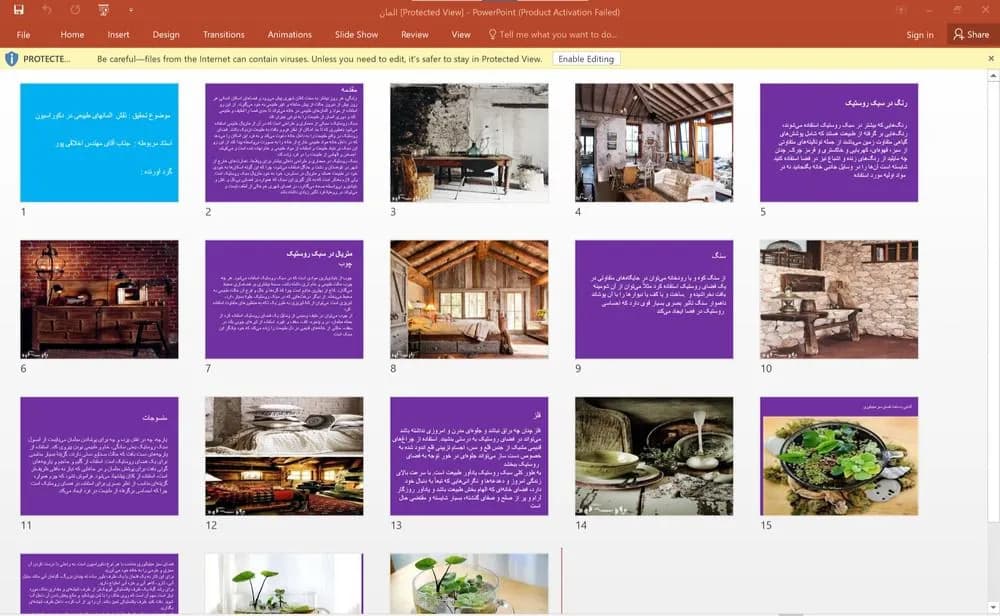Select slide 15 terrarium plant thumbnail
Screen dimensions: 1000x616
pyautogui.click(x=839, y=456)
